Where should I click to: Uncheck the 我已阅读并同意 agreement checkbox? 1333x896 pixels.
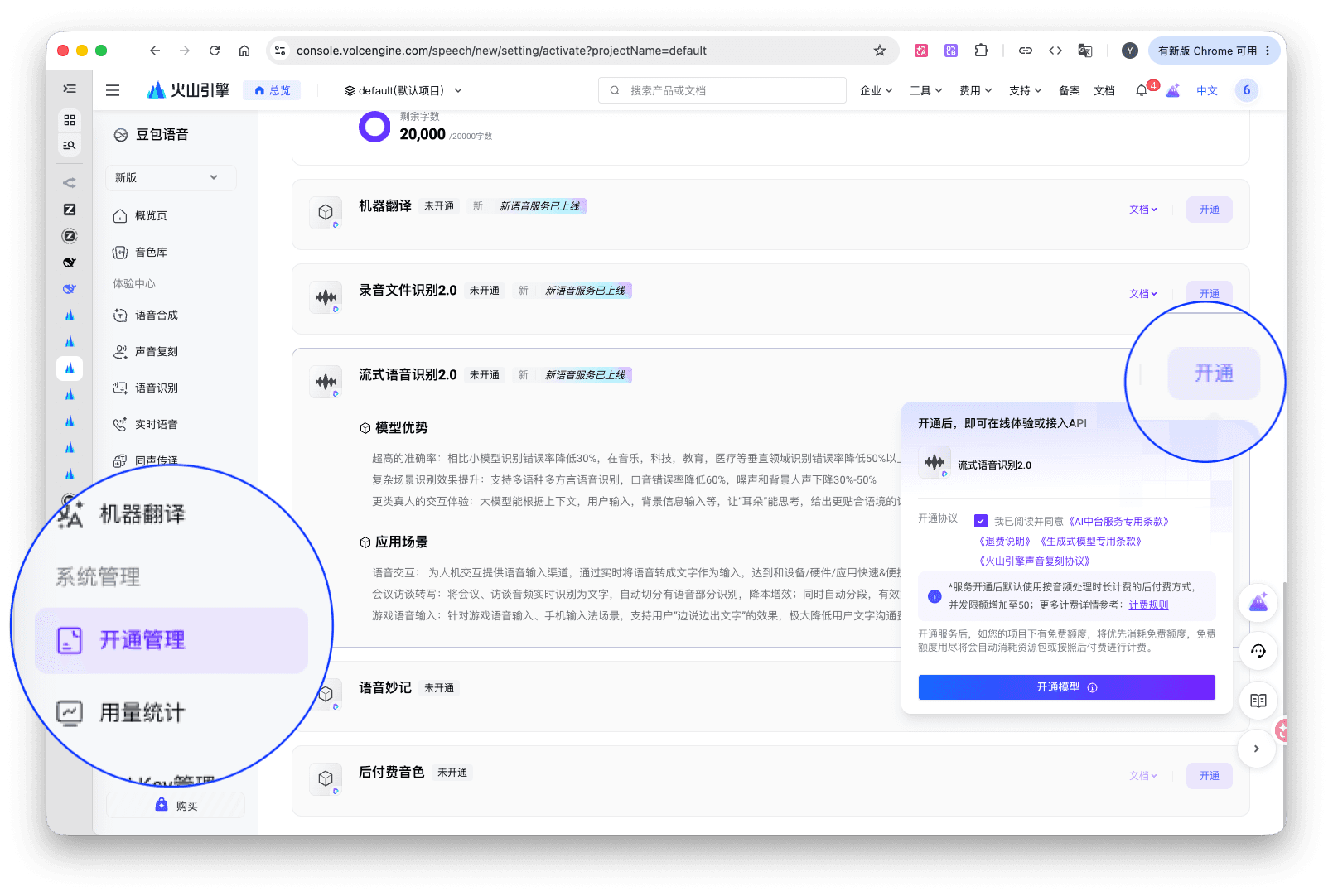[981, 521]
